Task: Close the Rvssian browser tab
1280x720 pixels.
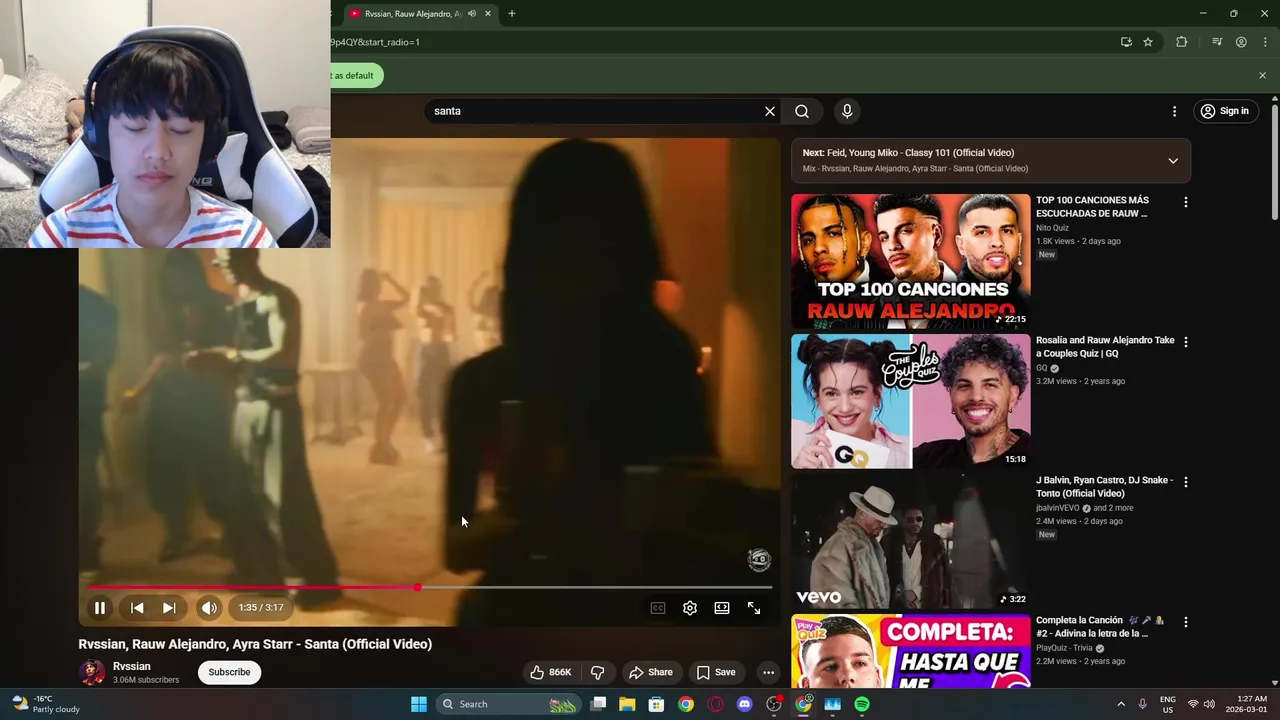Action: click(488, 14)
